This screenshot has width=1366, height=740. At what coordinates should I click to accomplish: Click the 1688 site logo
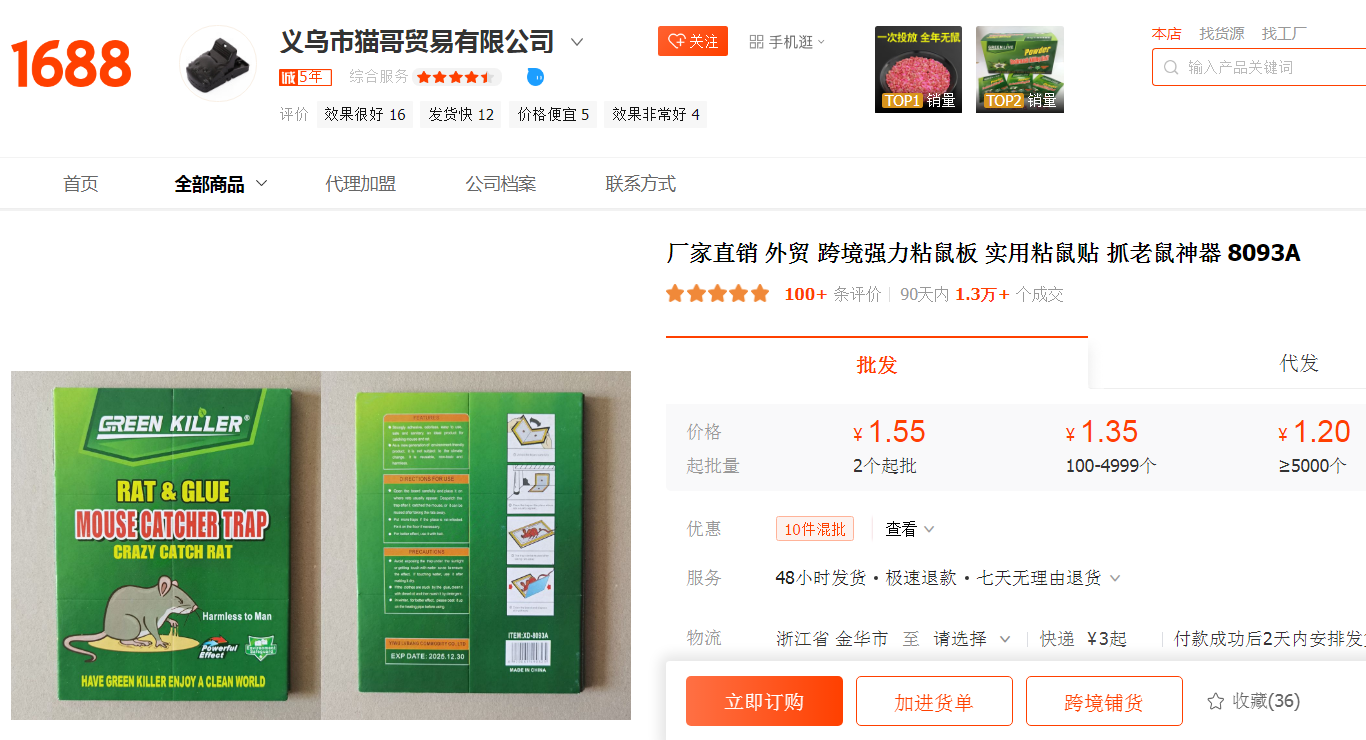[71, 64]
